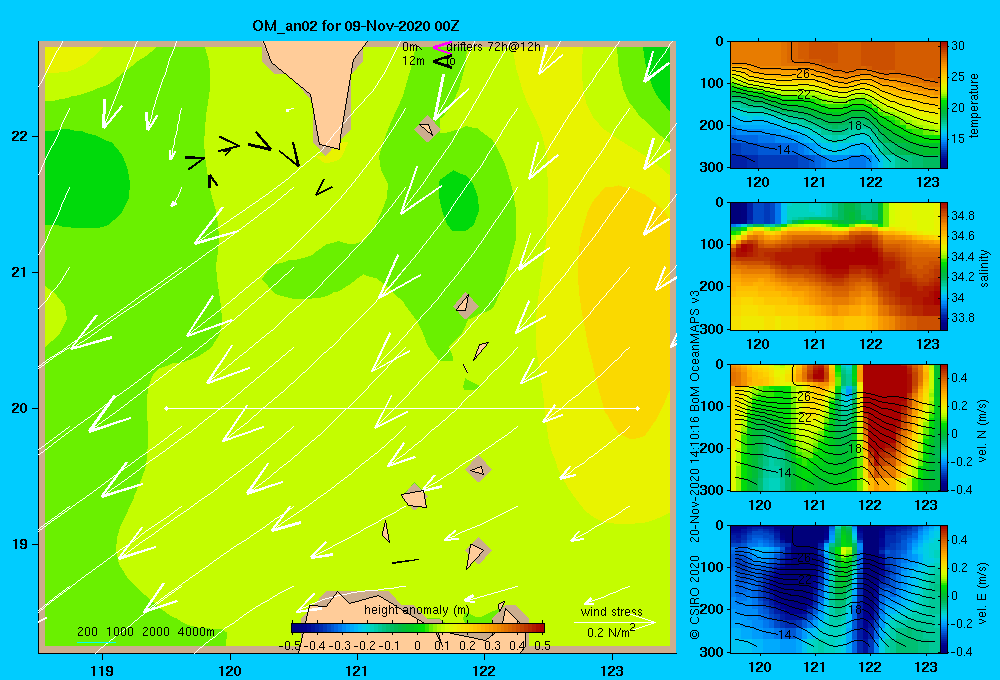Click the northward velocity section plot
Image resolution: width=1000 pixels, height=680 pixels.
point(834,427)
